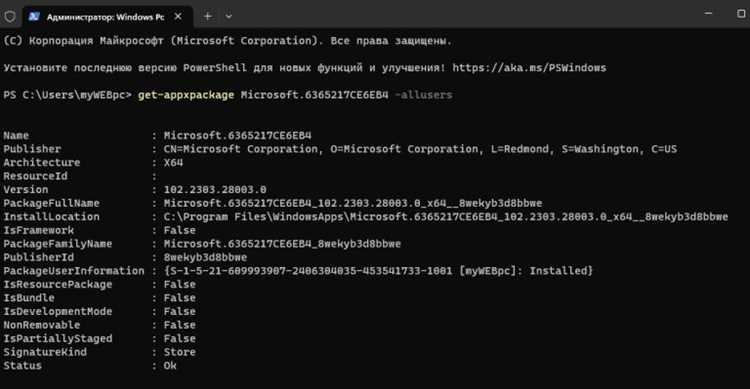Click the PackageUserInformation SID value

coord(378,271)
